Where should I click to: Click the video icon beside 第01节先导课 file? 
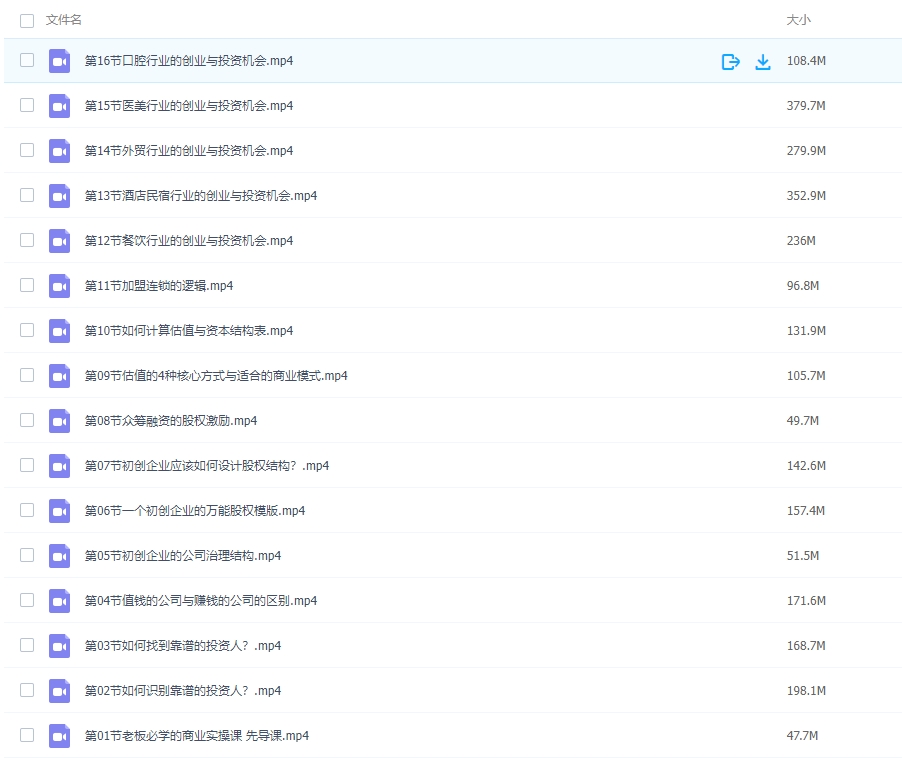[59, 735]
